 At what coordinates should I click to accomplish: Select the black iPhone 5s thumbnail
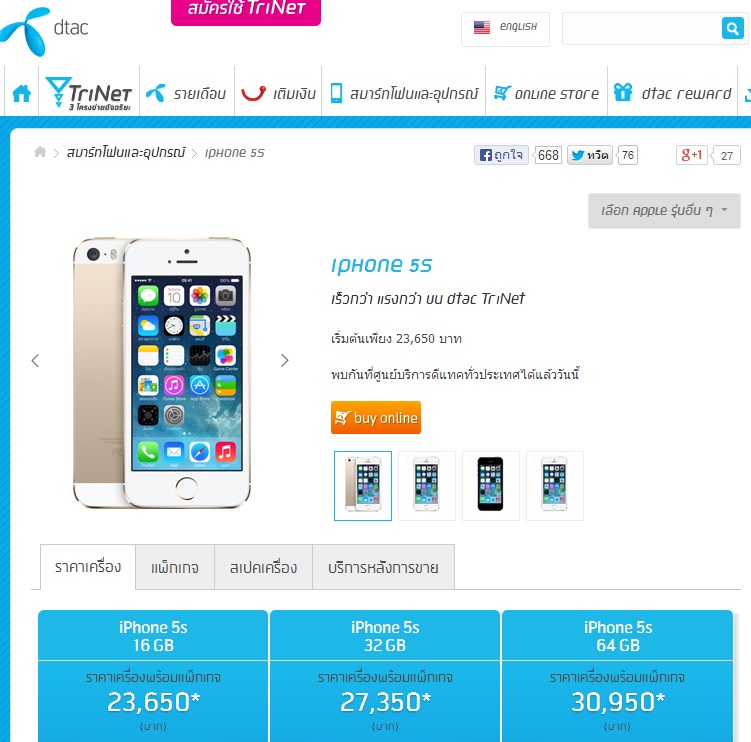pyautogui.click(x=490, y=485)
